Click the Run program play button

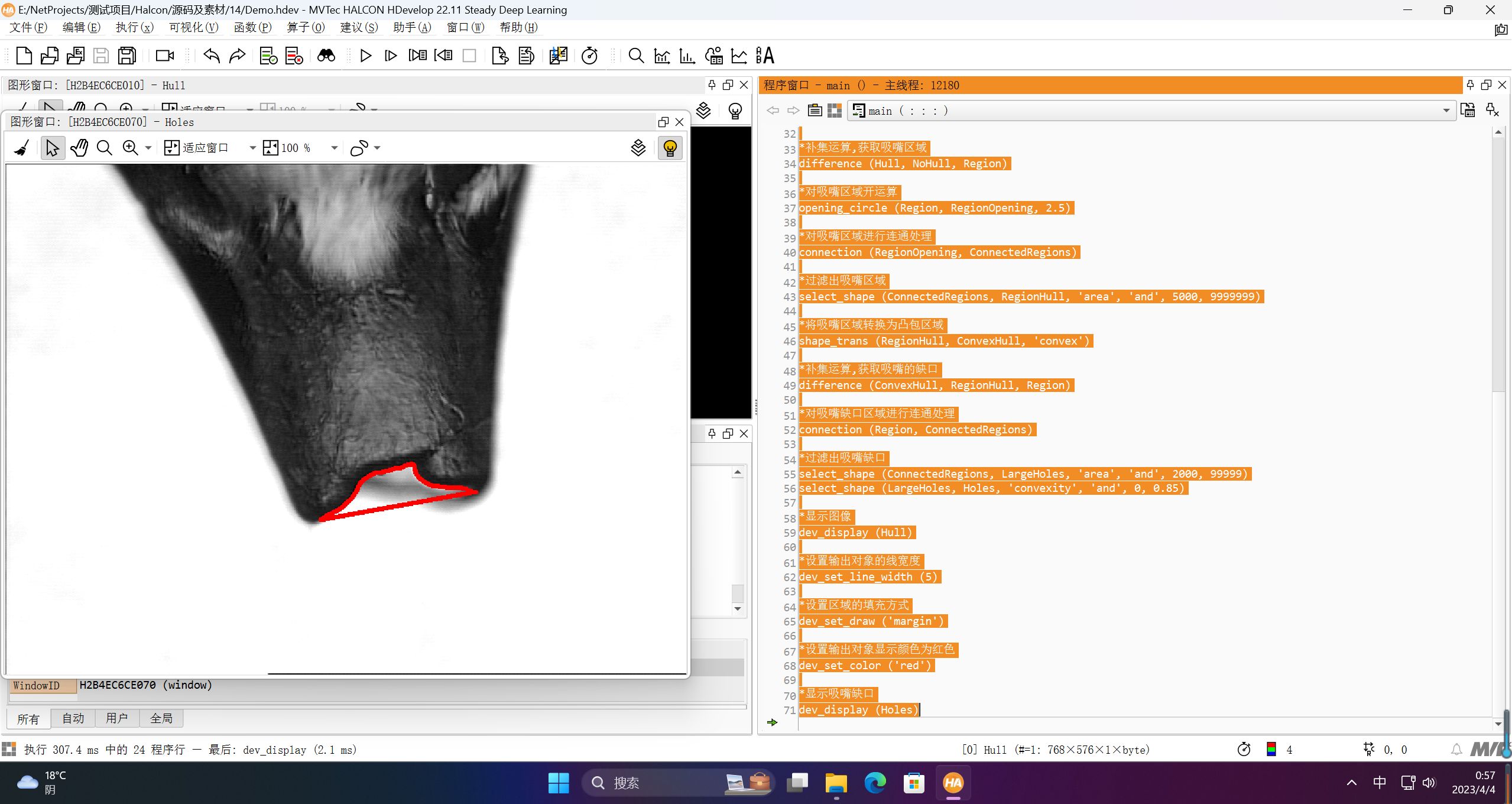(365, 56)
